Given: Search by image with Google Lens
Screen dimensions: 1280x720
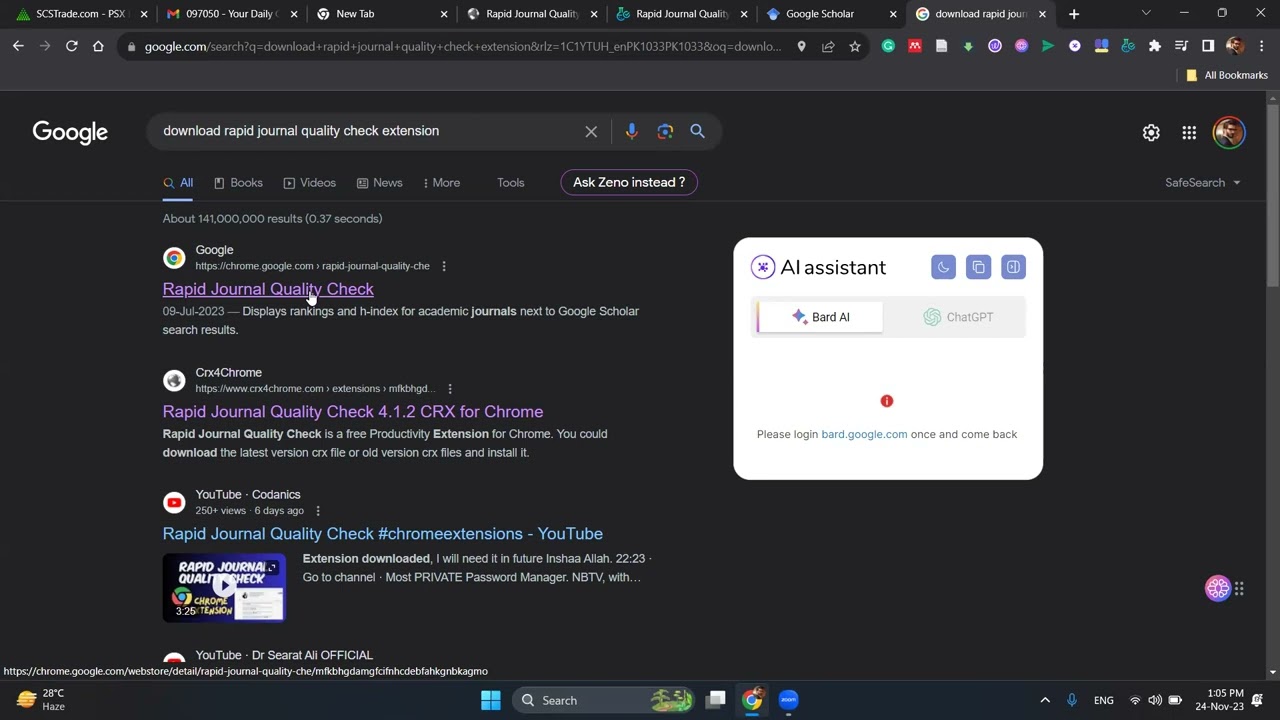Looking at the screenshot, I should pos(665,131).
